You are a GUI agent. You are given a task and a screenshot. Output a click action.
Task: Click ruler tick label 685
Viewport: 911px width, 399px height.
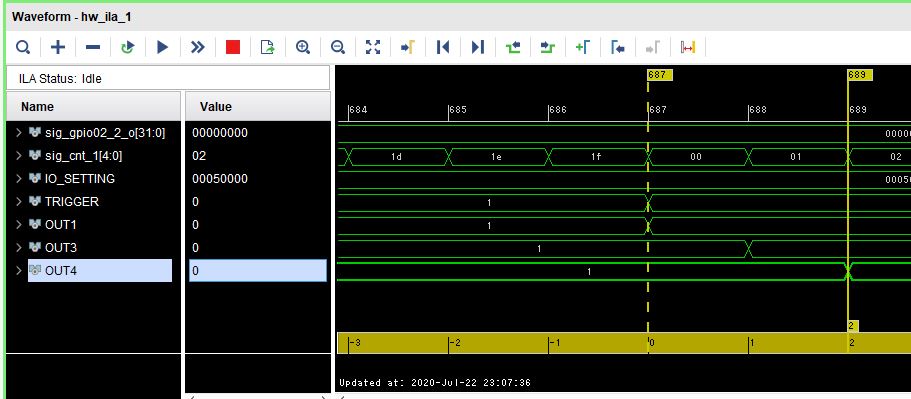click(458, 110)
